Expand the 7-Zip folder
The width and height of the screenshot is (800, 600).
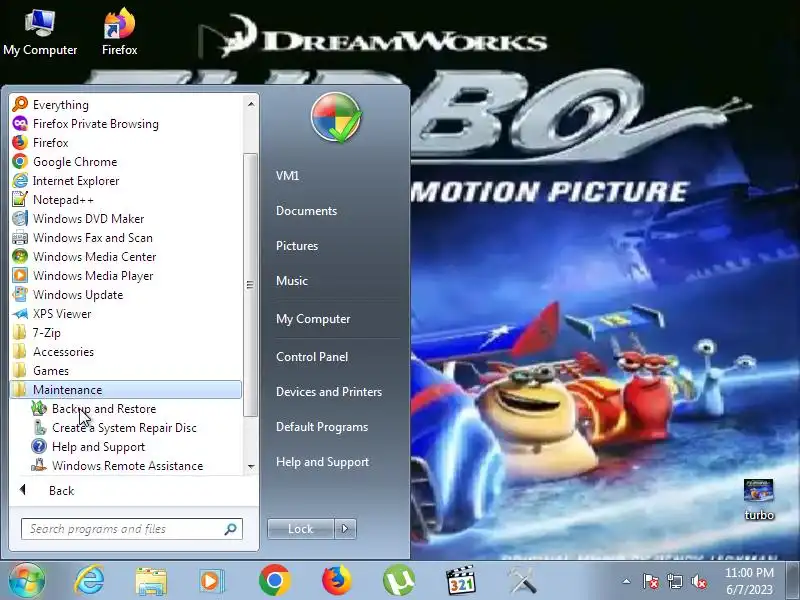37,333
